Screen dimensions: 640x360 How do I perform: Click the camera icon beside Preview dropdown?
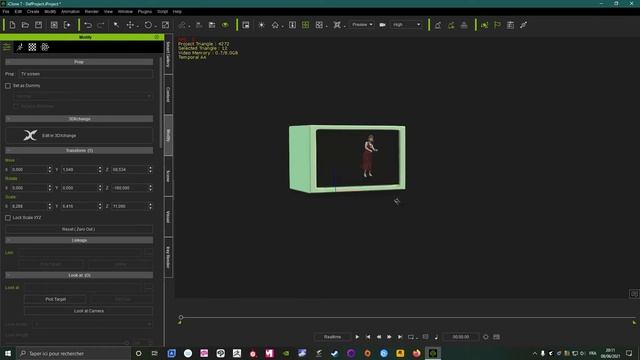[x=382, y=25]
